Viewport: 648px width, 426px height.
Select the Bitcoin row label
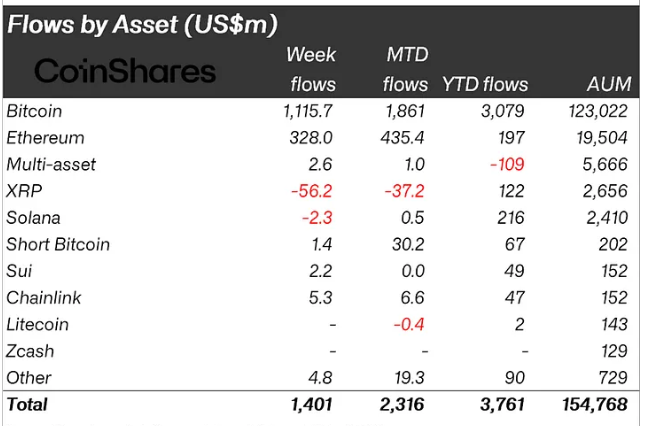[33, 111]
